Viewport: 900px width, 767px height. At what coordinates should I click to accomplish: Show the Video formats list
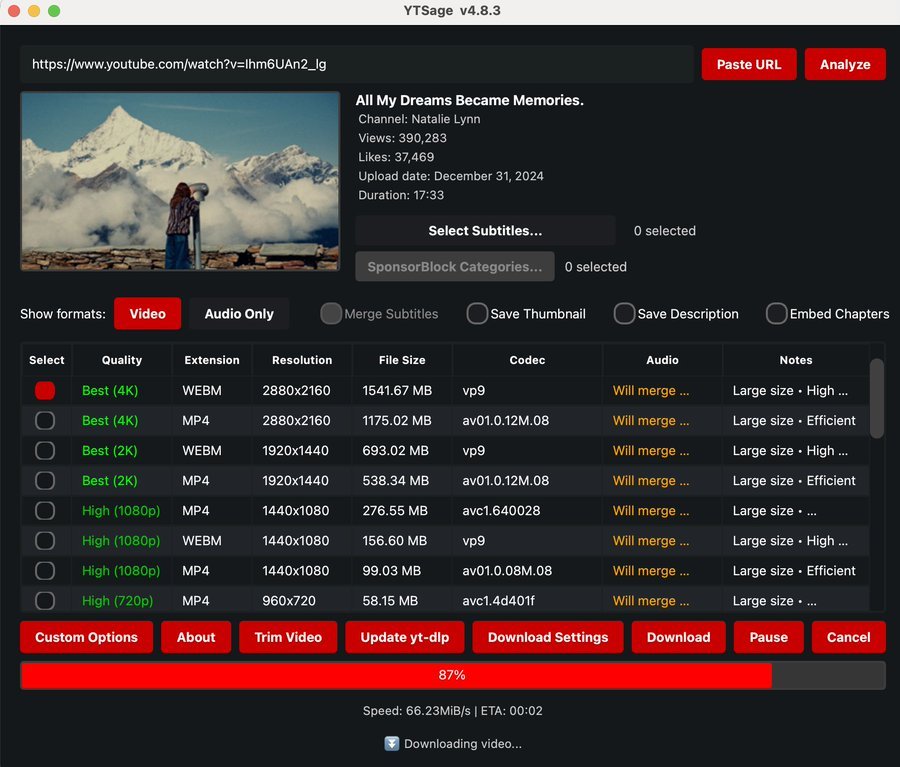pos(147,313)
